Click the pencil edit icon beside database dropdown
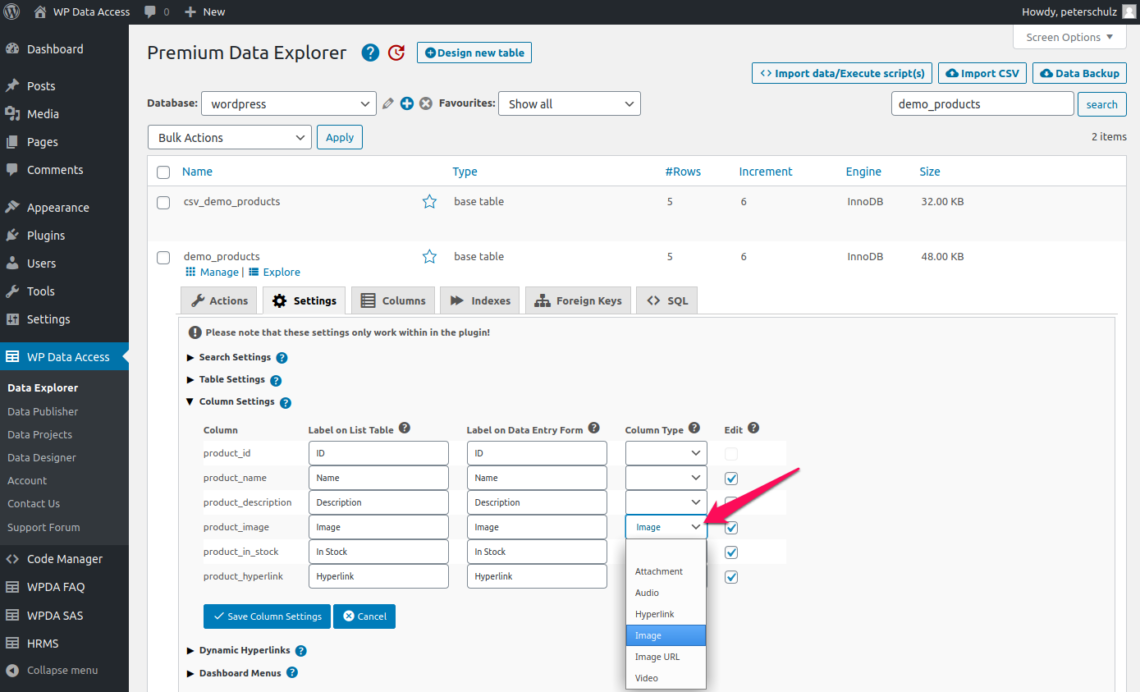1140x692 pixels. point(388,104)
